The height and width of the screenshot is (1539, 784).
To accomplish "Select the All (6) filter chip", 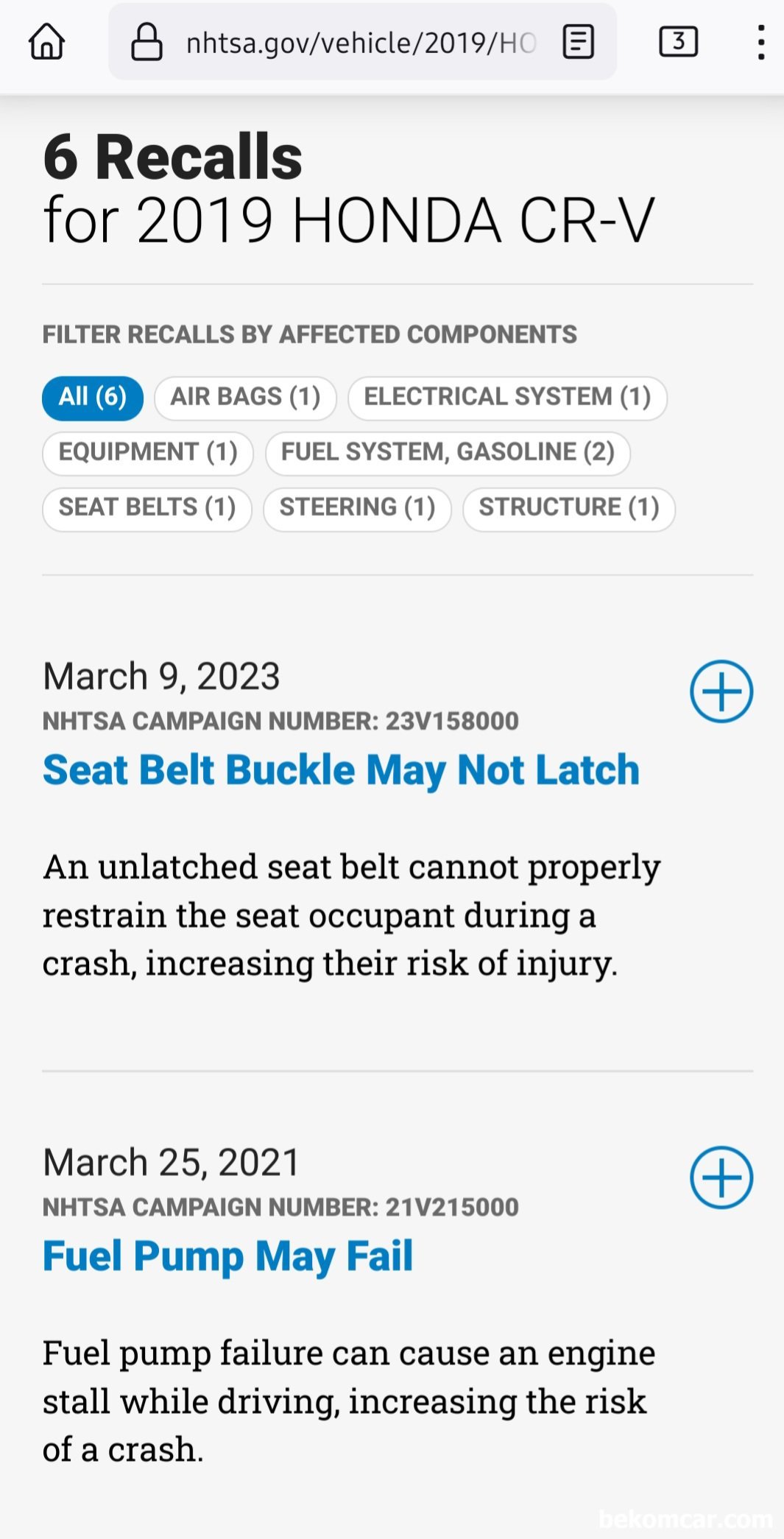I will click(93, 398).
